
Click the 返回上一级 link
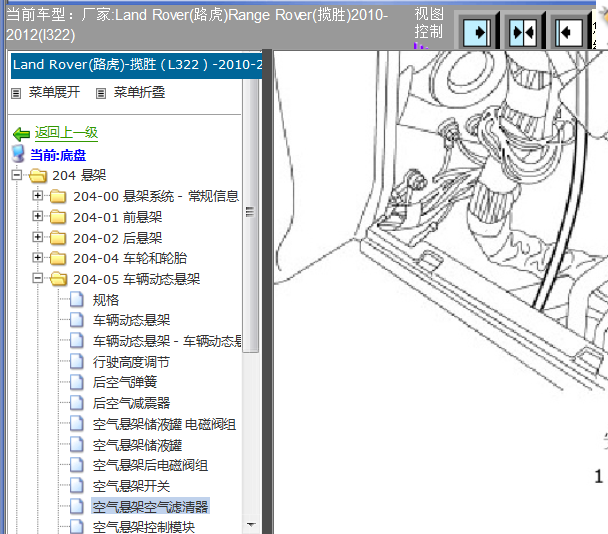[66, 133]
